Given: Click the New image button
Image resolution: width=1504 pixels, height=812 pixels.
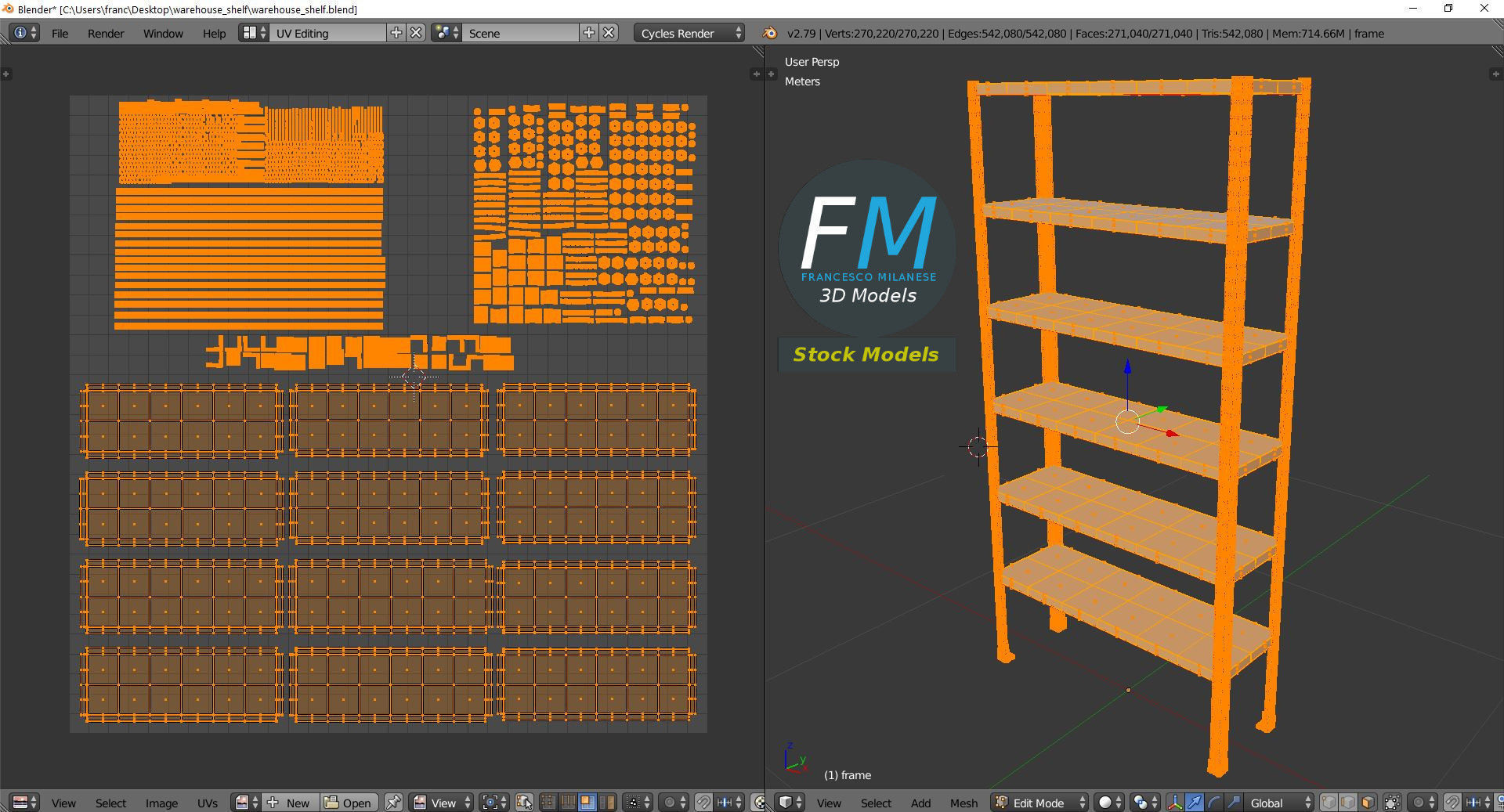Looking at the screenshot, I should pyautogui.click(x=290, y=803).
